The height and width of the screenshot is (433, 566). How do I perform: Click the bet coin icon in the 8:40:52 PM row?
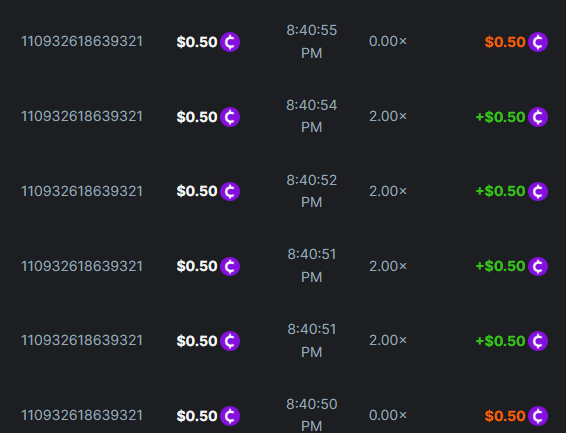(230, 191)
